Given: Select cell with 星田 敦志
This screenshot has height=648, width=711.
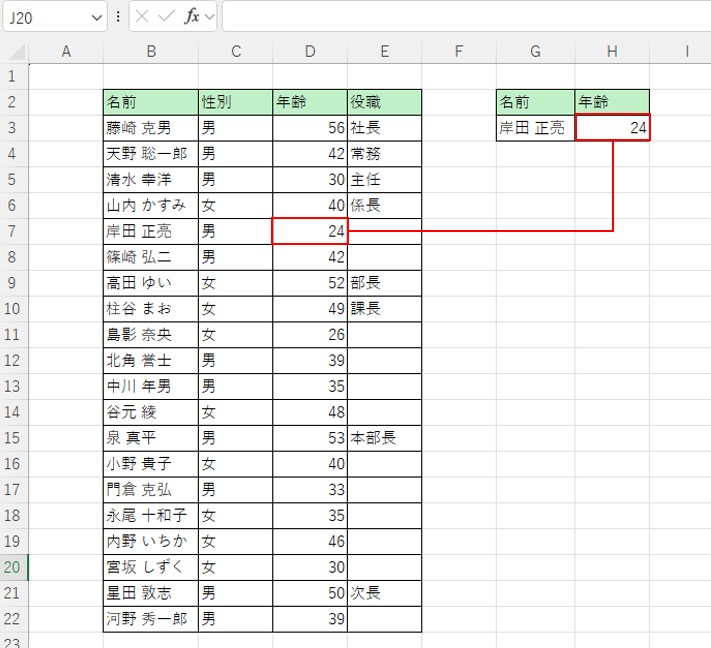Looking at the screenshot, I should pyautogui.click(x=151, y=593).
